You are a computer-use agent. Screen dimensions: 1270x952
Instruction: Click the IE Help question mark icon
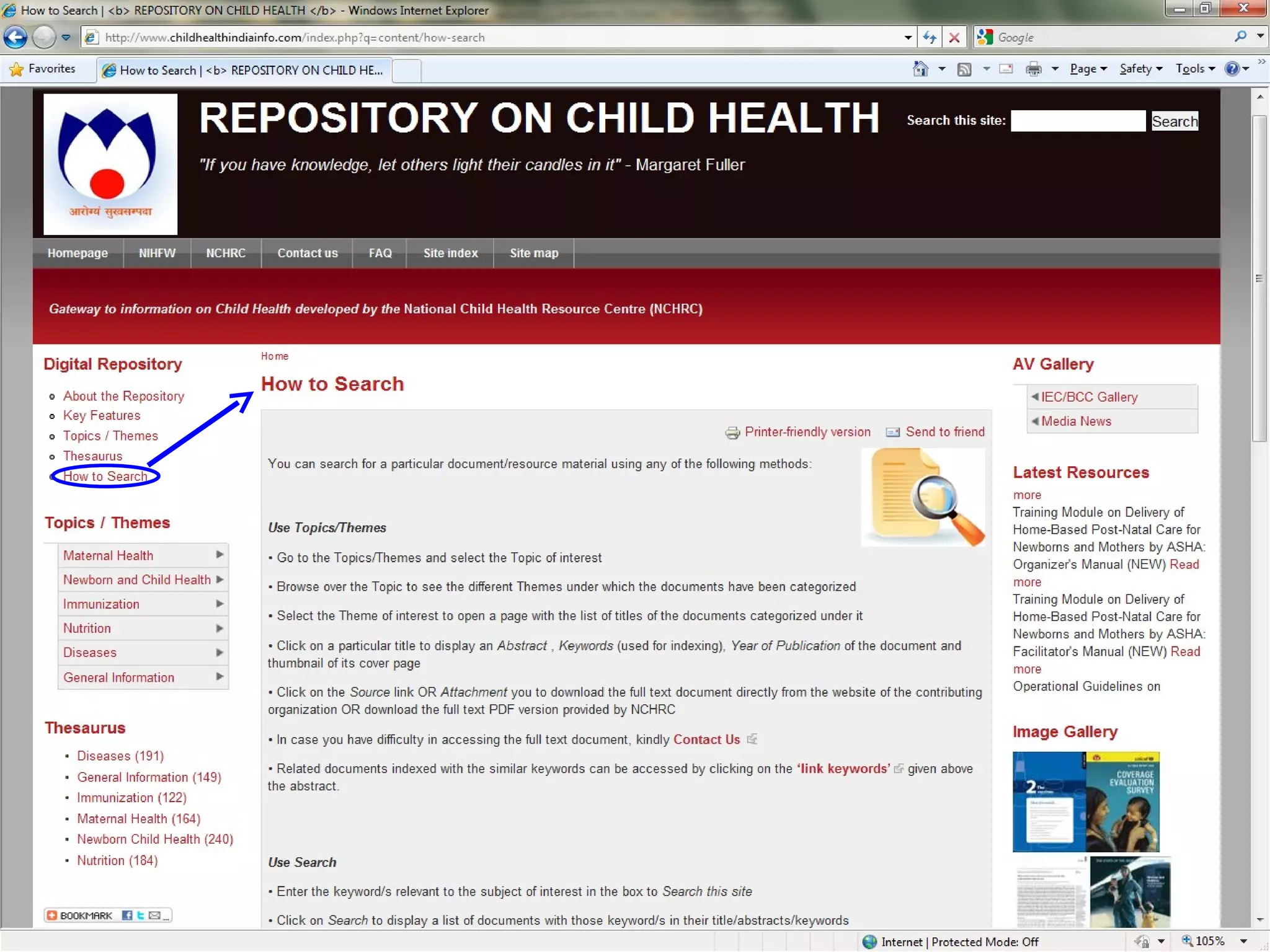pyautogui.click(x=1232, y=69)
